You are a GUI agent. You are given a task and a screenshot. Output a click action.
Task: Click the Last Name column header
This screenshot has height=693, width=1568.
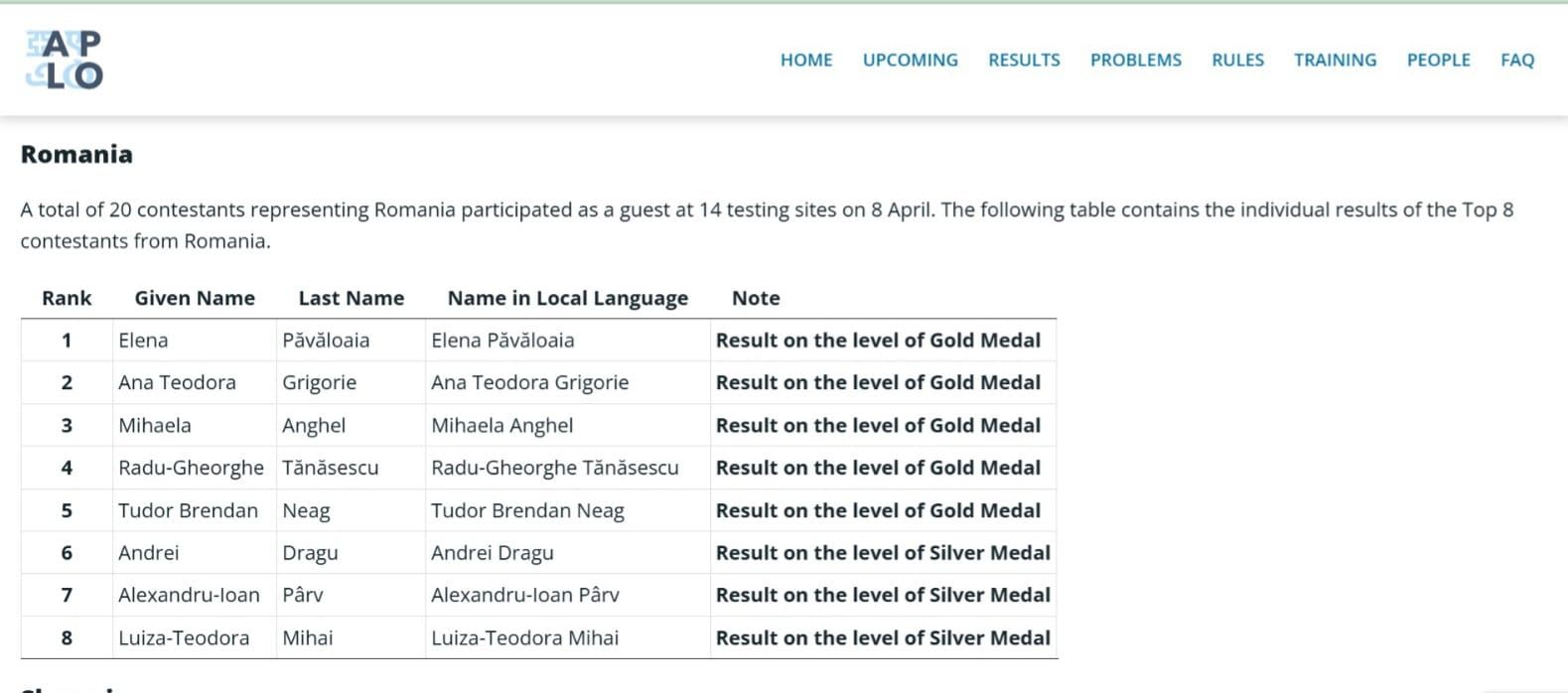352,298
